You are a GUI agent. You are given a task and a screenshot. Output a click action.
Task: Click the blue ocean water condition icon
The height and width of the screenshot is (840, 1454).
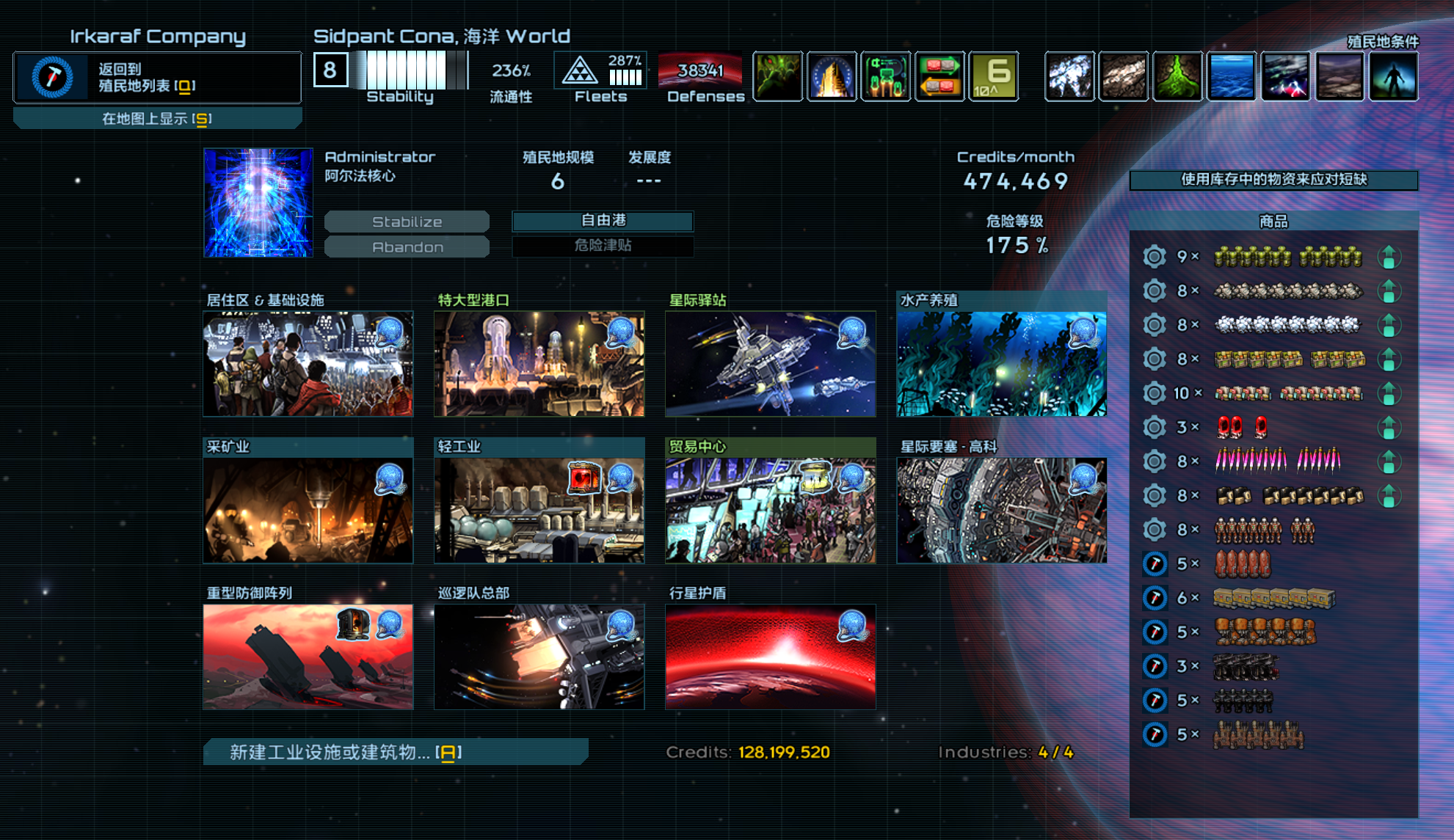(1231, 76)
